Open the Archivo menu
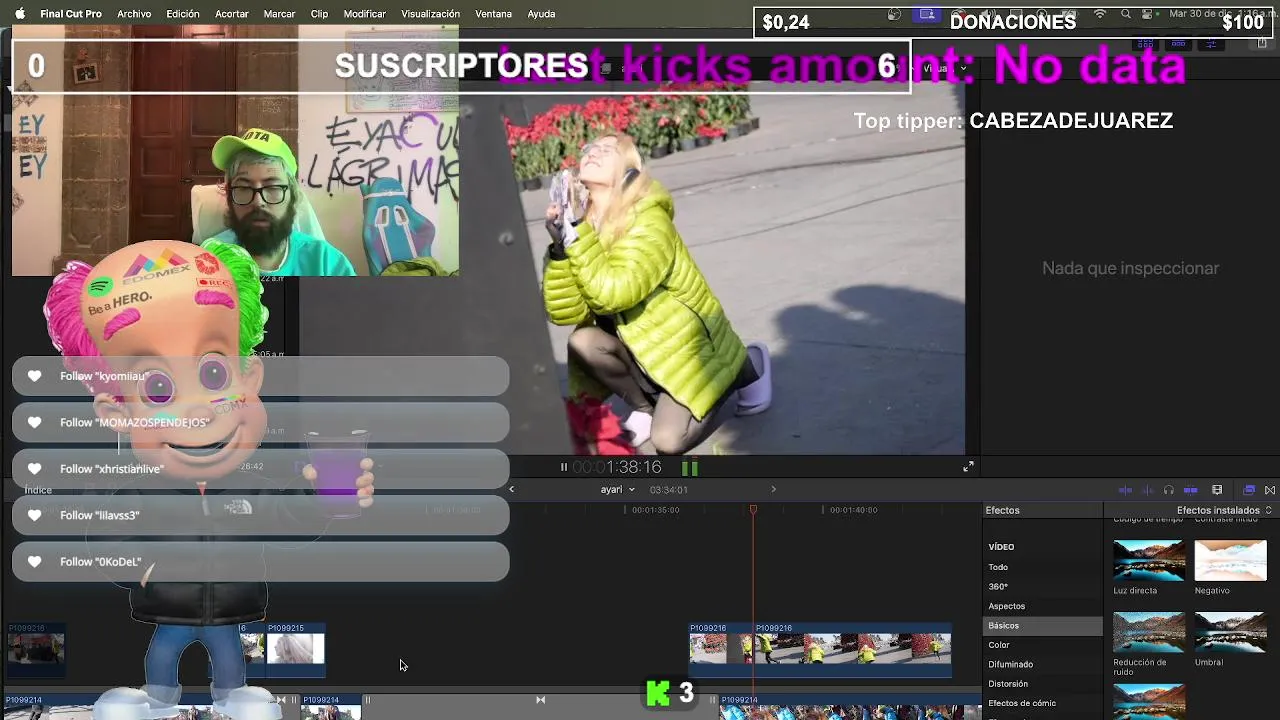The width and height of the screenshot is (1280, 720). point(134,14)
